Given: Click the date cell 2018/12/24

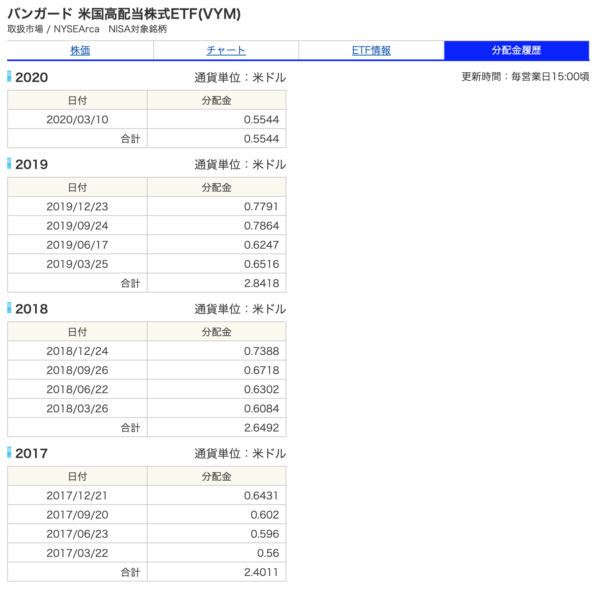Looking at the screenshot, I should point(77,351).
